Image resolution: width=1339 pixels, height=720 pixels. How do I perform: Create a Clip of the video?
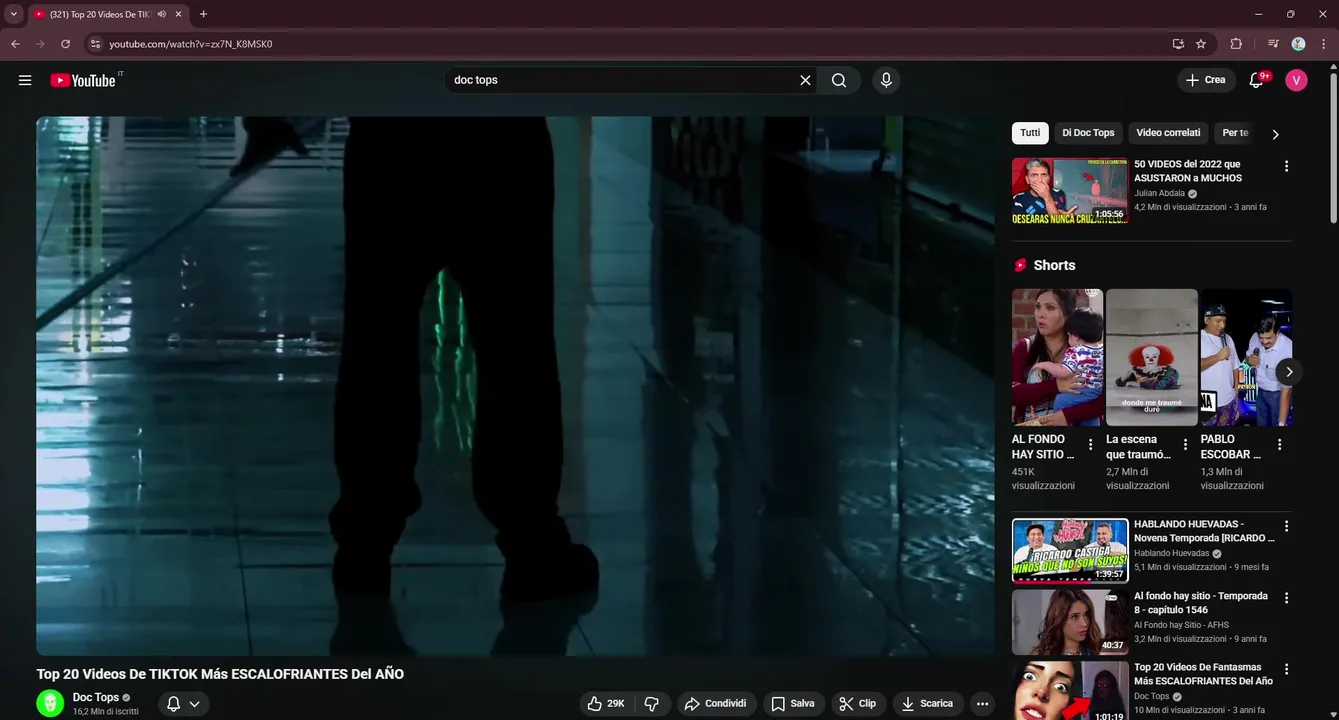coord(858,704)
